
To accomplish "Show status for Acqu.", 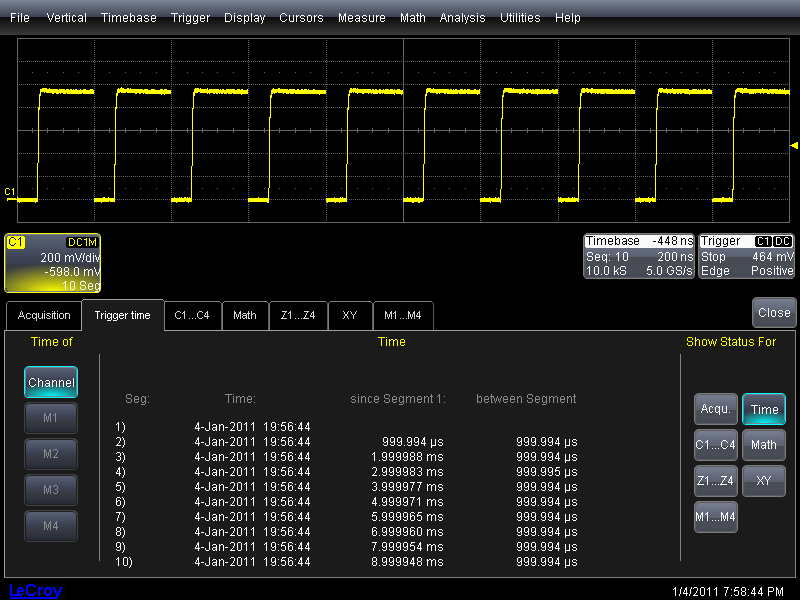I will tap(715, 409).
